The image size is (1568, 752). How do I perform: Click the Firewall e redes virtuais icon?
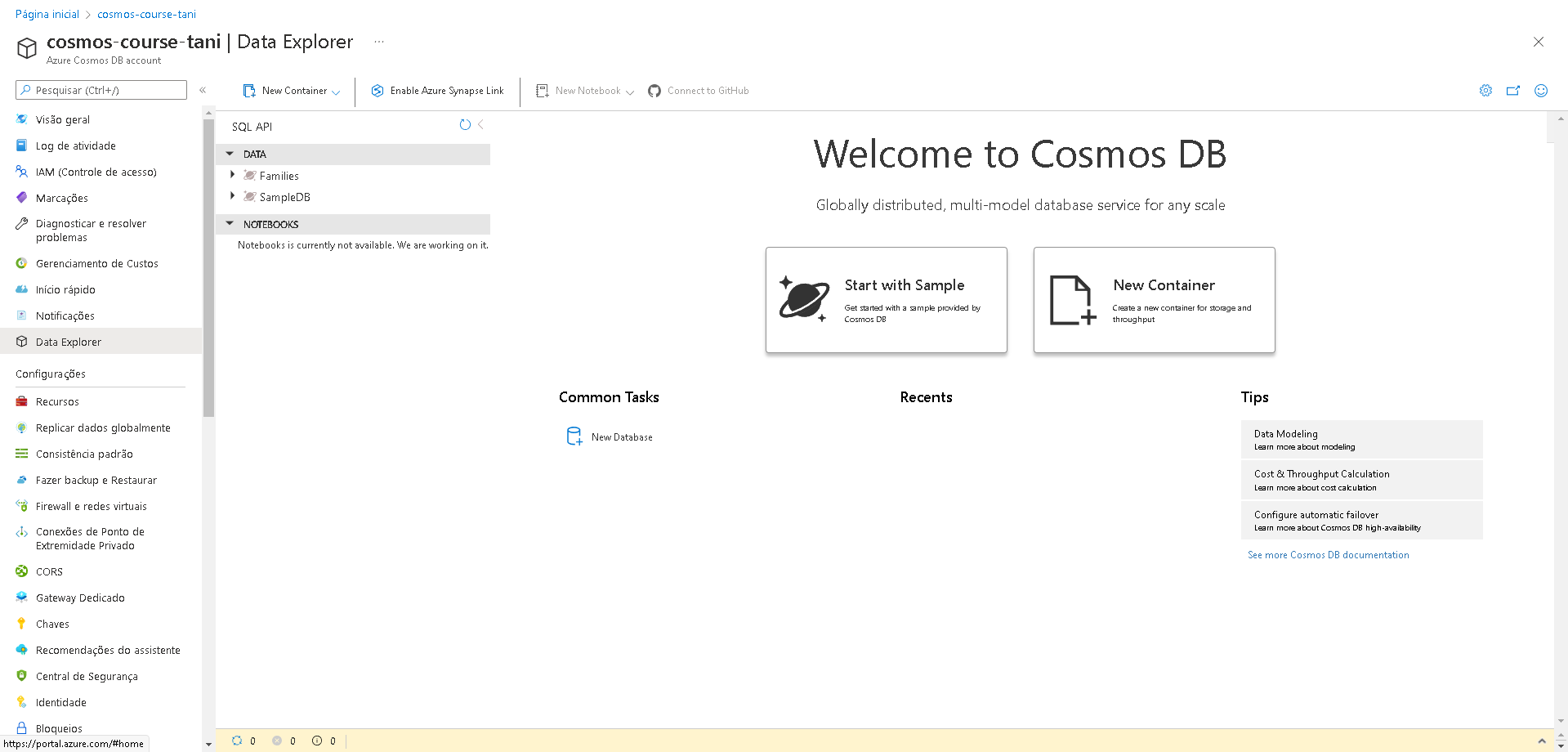pyautogui.click(x=22, y=506)
